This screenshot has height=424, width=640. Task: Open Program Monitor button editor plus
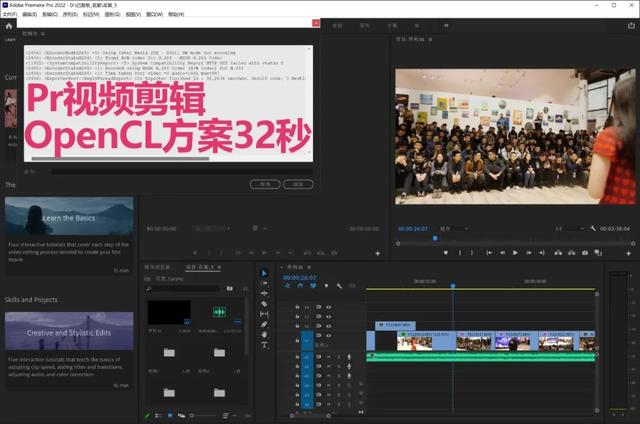pyautogui.click(x=629, y=253)
